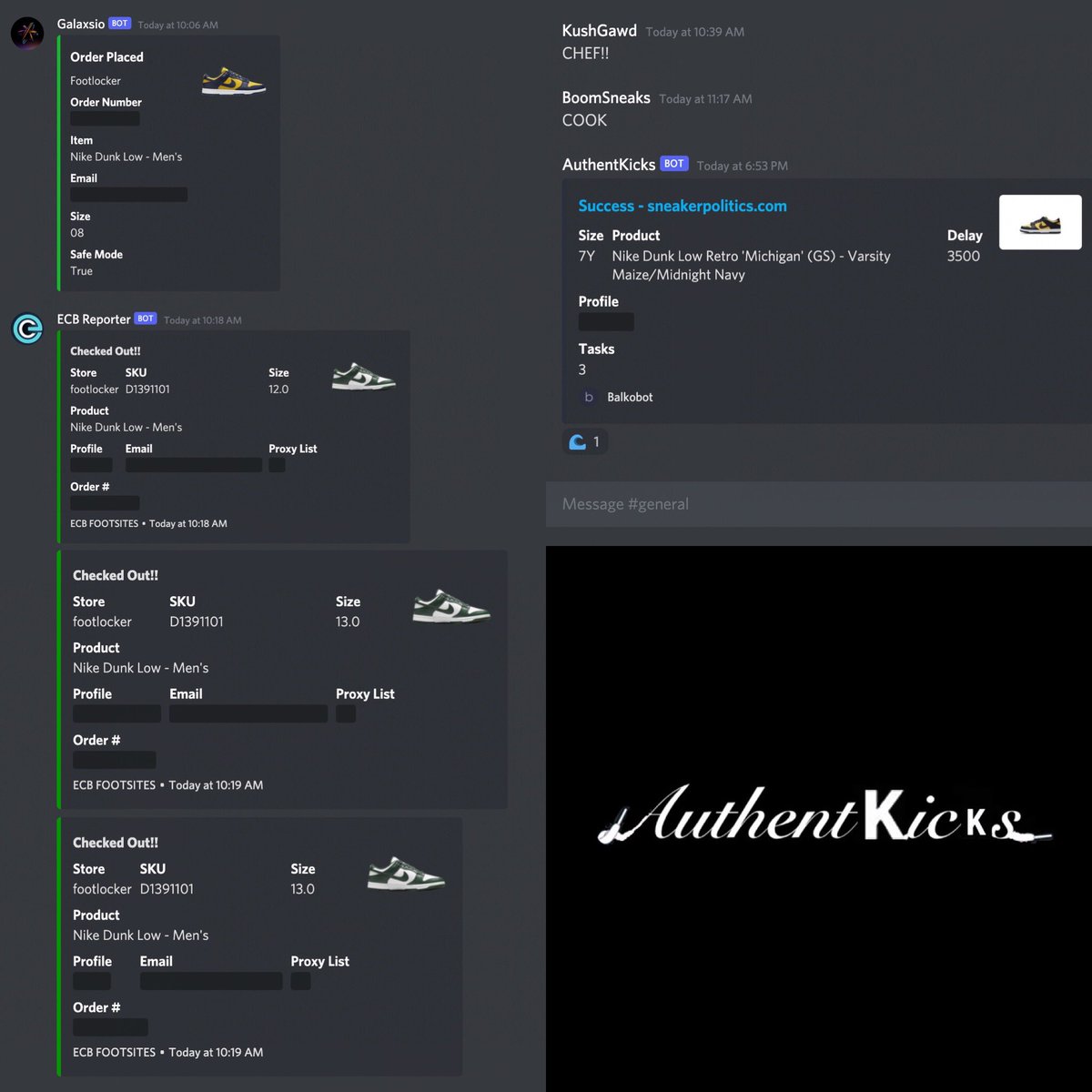Click the BOT badge next to AuthentKicks

(674, 164)
